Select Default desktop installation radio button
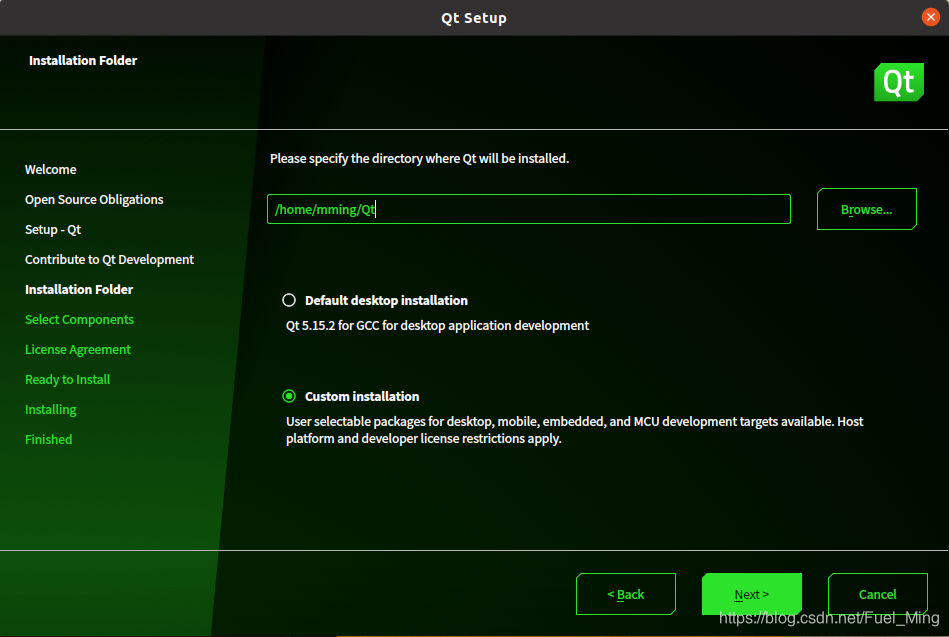 pyautogui.click(x=289, y=300)
